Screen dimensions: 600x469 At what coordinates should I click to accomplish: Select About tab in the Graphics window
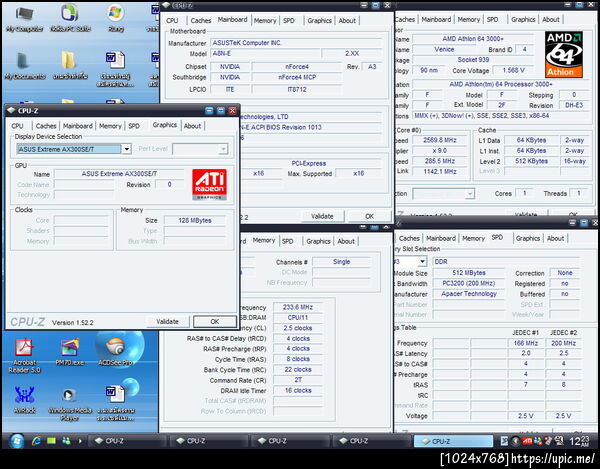click(192, 126)
